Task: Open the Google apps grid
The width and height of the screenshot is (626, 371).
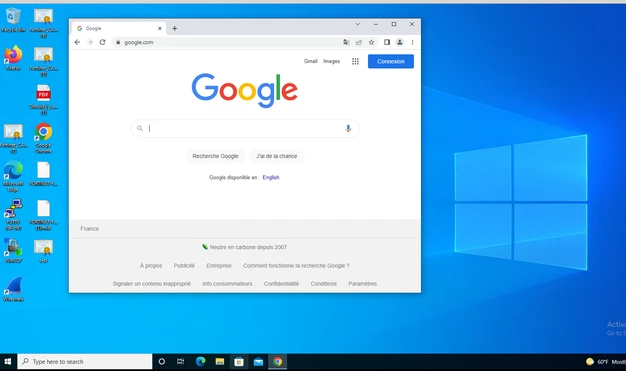Action: pos(355,62)
